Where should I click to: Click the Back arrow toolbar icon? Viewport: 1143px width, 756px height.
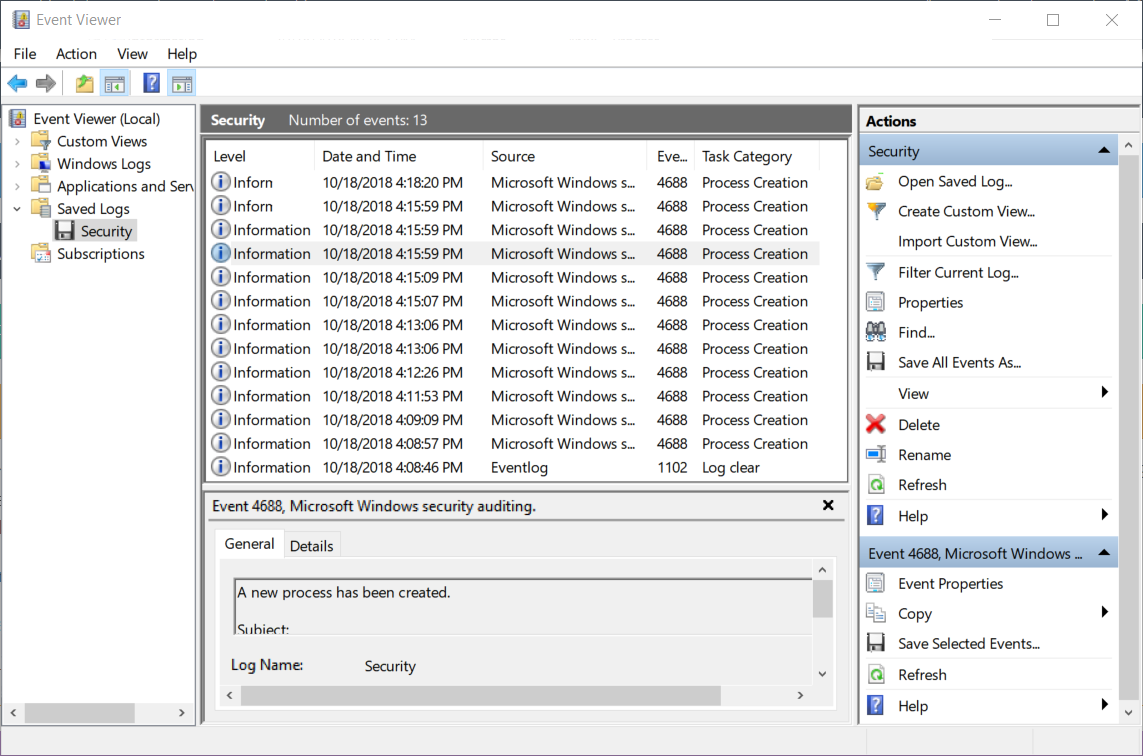click(x=17, y=84)
